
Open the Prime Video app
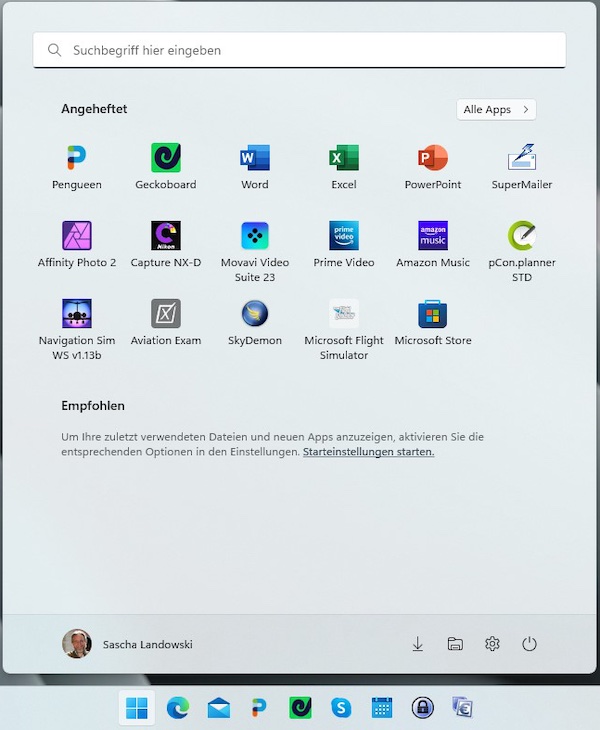(x=344, y=245)
